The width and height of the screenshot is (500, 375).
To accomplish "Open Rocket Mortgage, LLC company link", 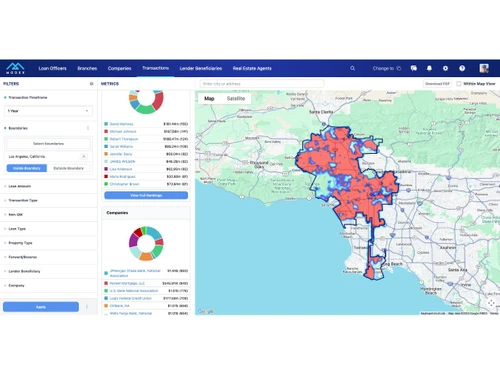I will point(127,283).
